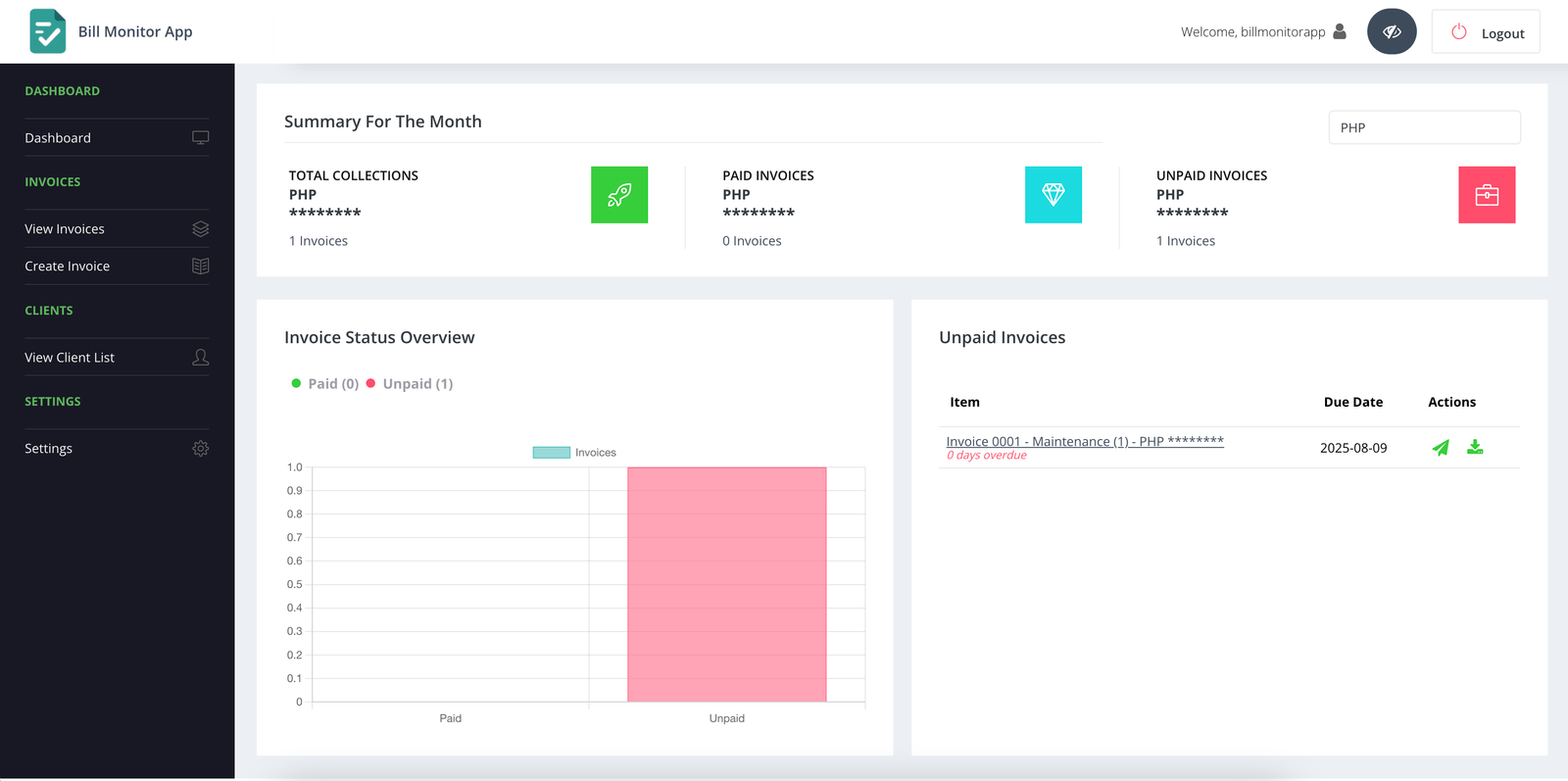Click the red briefcase Unpaid Invoices icon
This screenshot has height=781, width=1568.
[x=1486, y=195]
